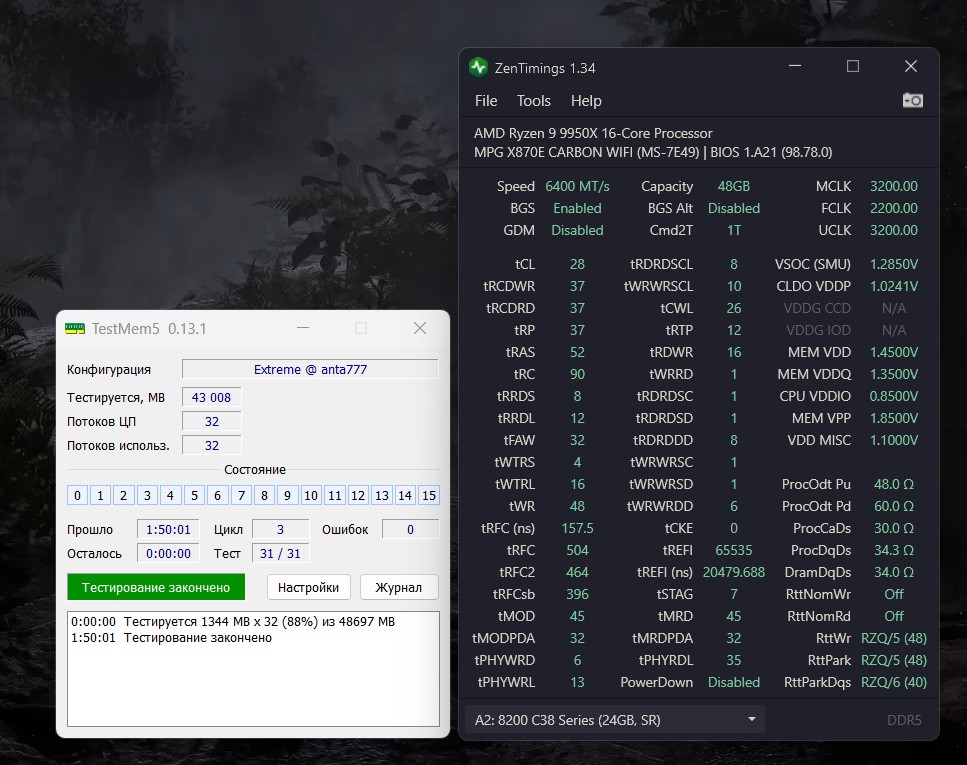Click the ZenTimings app icon in title bar

[479, 67]
